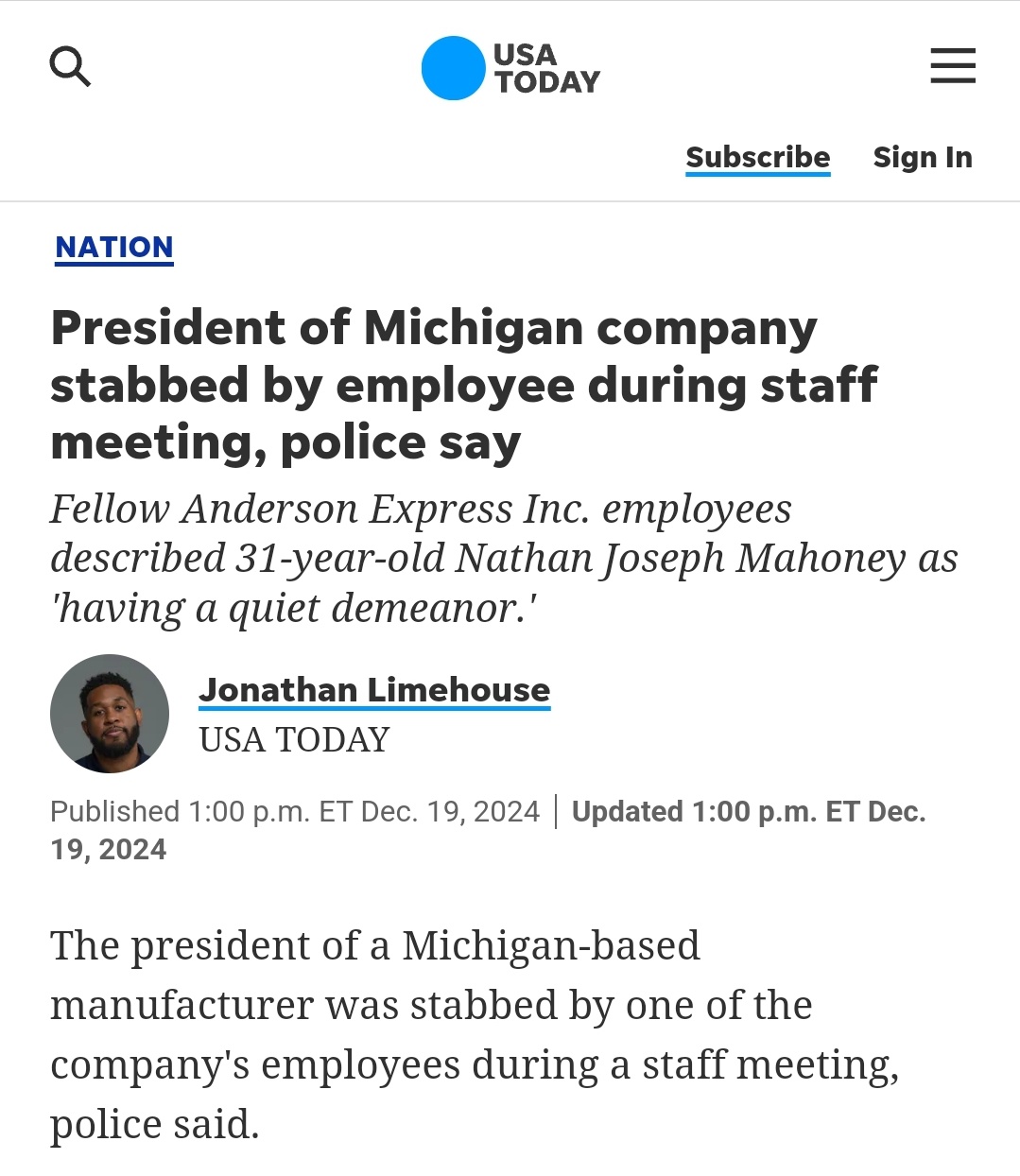This screenshot has width=1020, height=1176.
Task: Click the first article paragraph
Action: 475,1034
